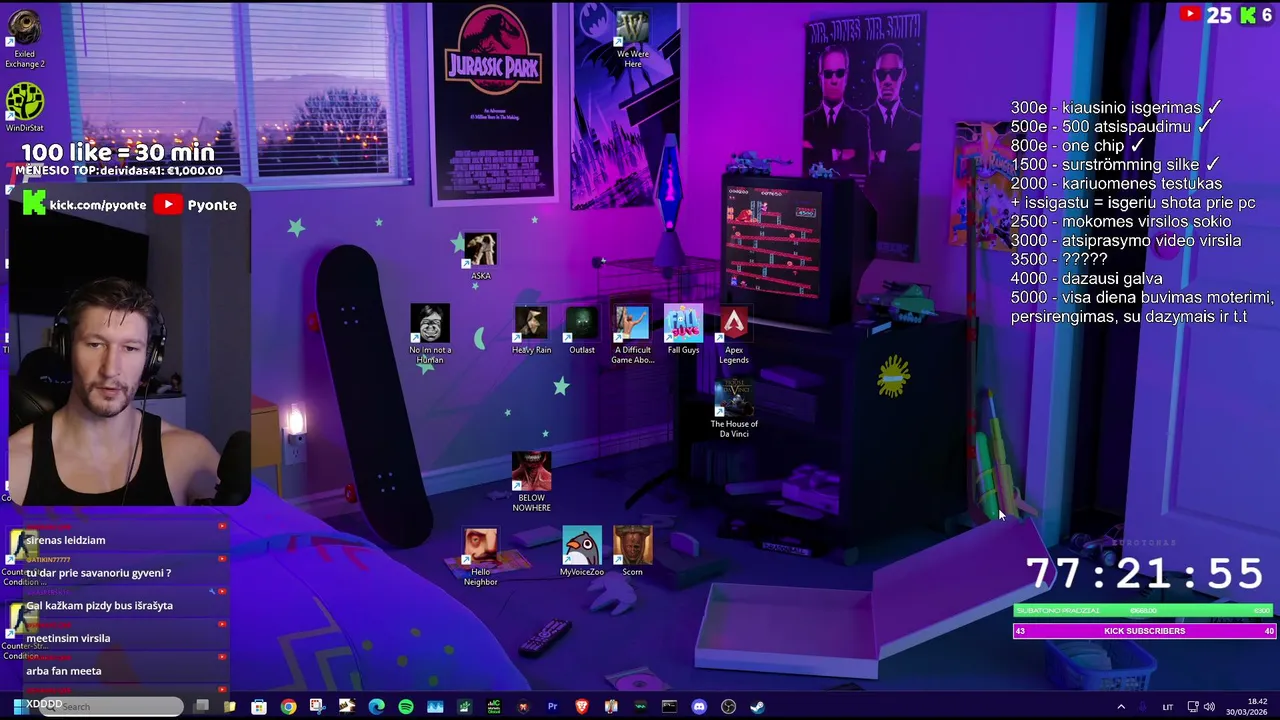Launch the BELOW NOWHERE desktop shortcut
This screenshot has height=720, width=1280.
531,483
